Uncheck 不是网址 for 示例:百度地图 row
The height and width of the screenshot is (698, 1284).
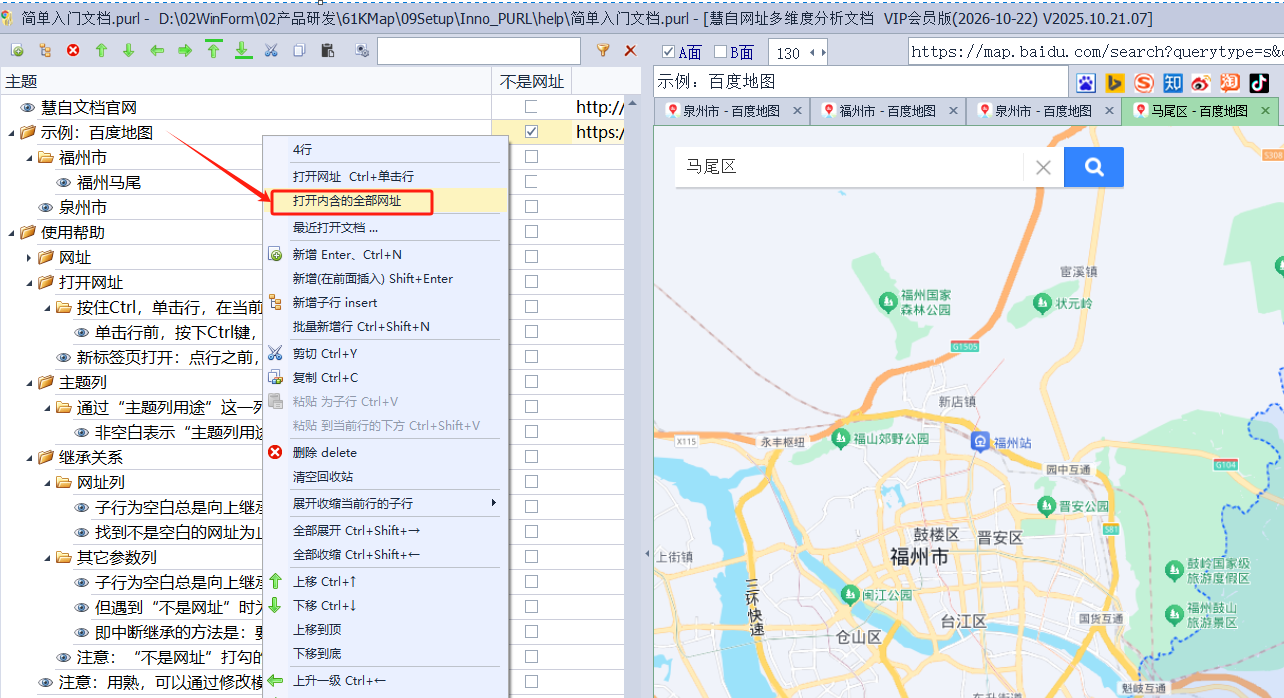point(531,132)
